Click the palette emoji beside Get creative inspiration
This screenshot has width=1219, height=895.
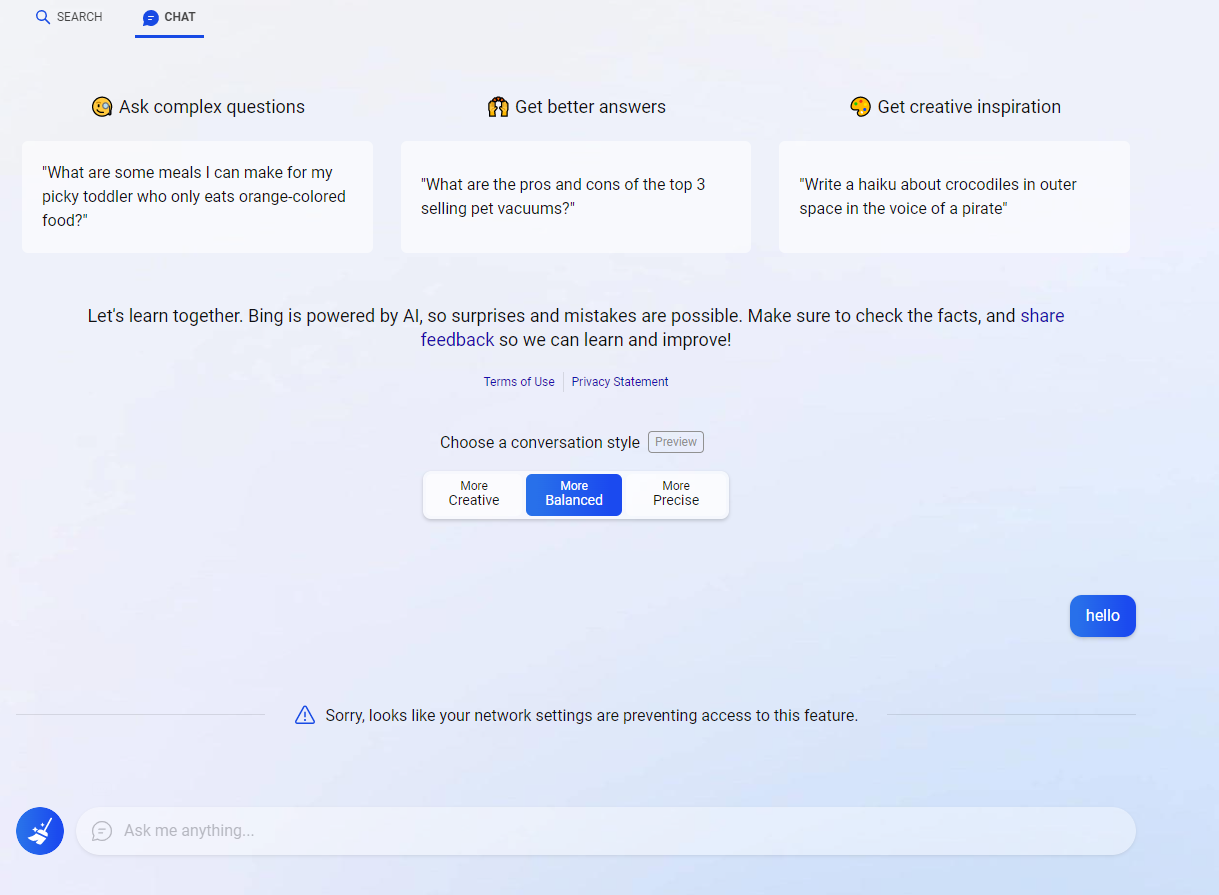(x=860, y=107)
